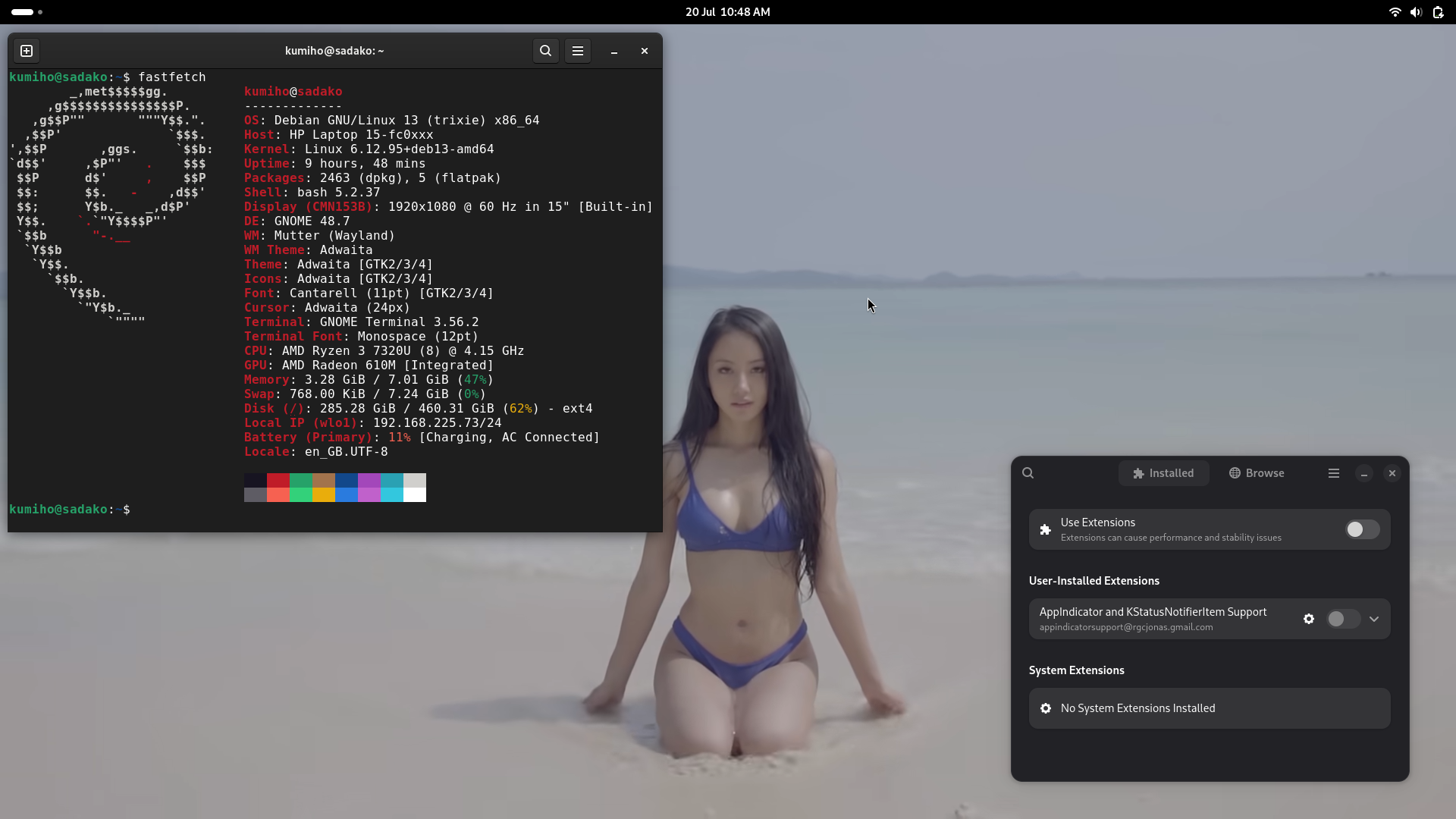1456x819 pixels.
Task: Click the 'Linux 6.12.95+deb13-amd64' kernel value
Action: click(399, 149)
